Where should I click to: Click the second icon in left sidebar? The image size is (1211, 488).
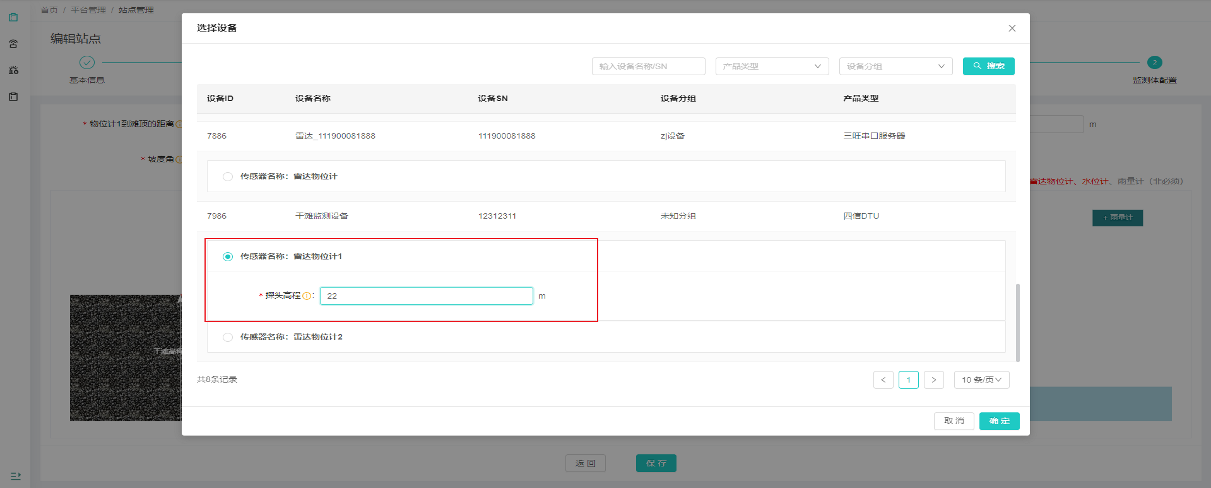(13, 44)
